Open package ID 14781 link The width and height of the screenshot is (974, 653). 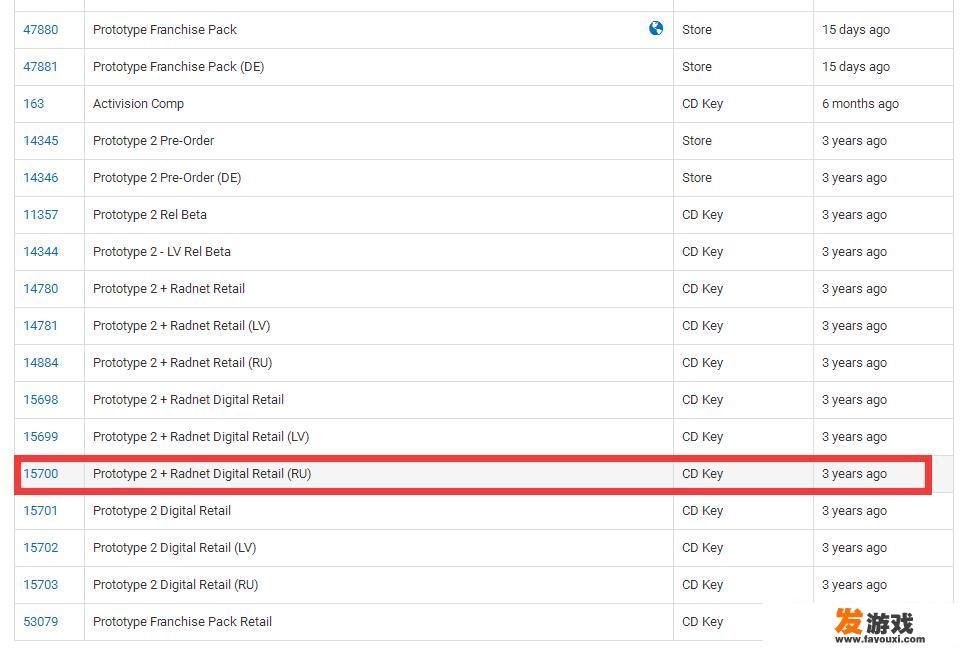(40, 326)
